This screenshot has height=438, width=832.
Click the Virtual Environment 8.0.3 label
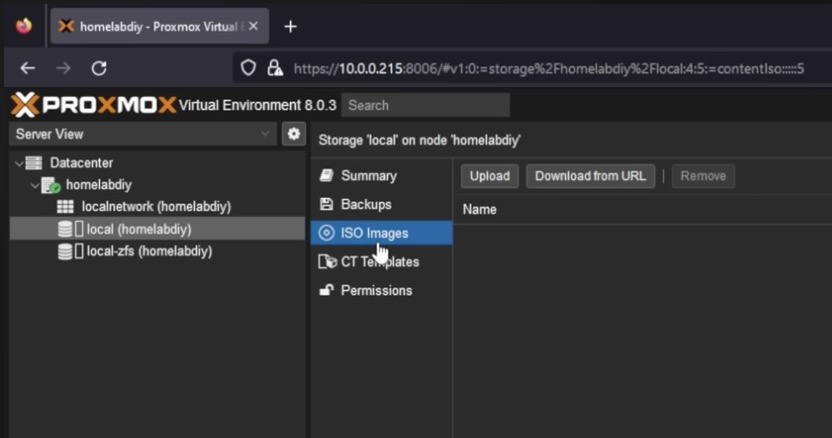point(257,105)
